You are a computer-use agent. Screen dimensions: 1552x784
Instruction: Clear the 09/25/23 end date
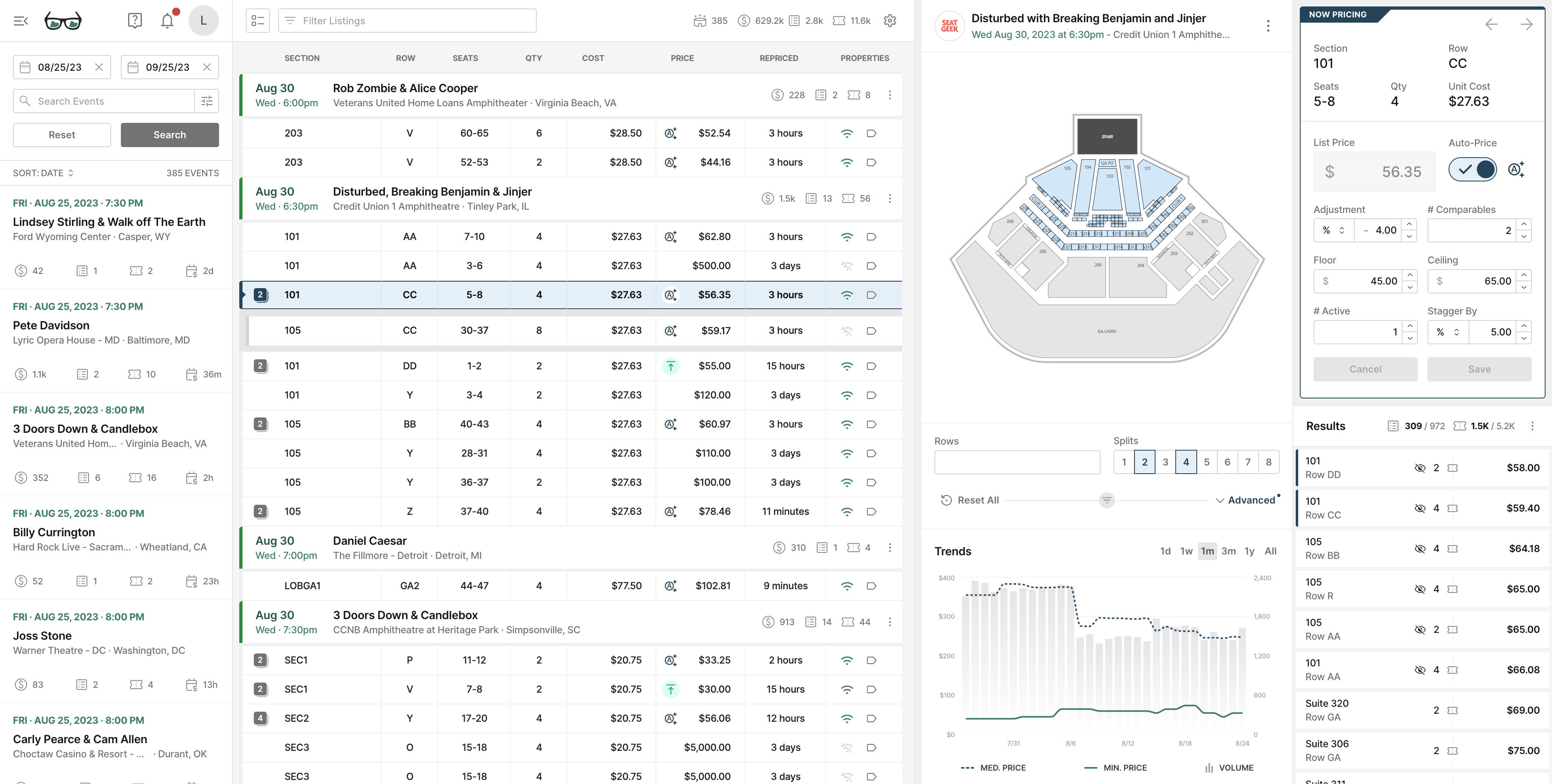tap(207, 67)
